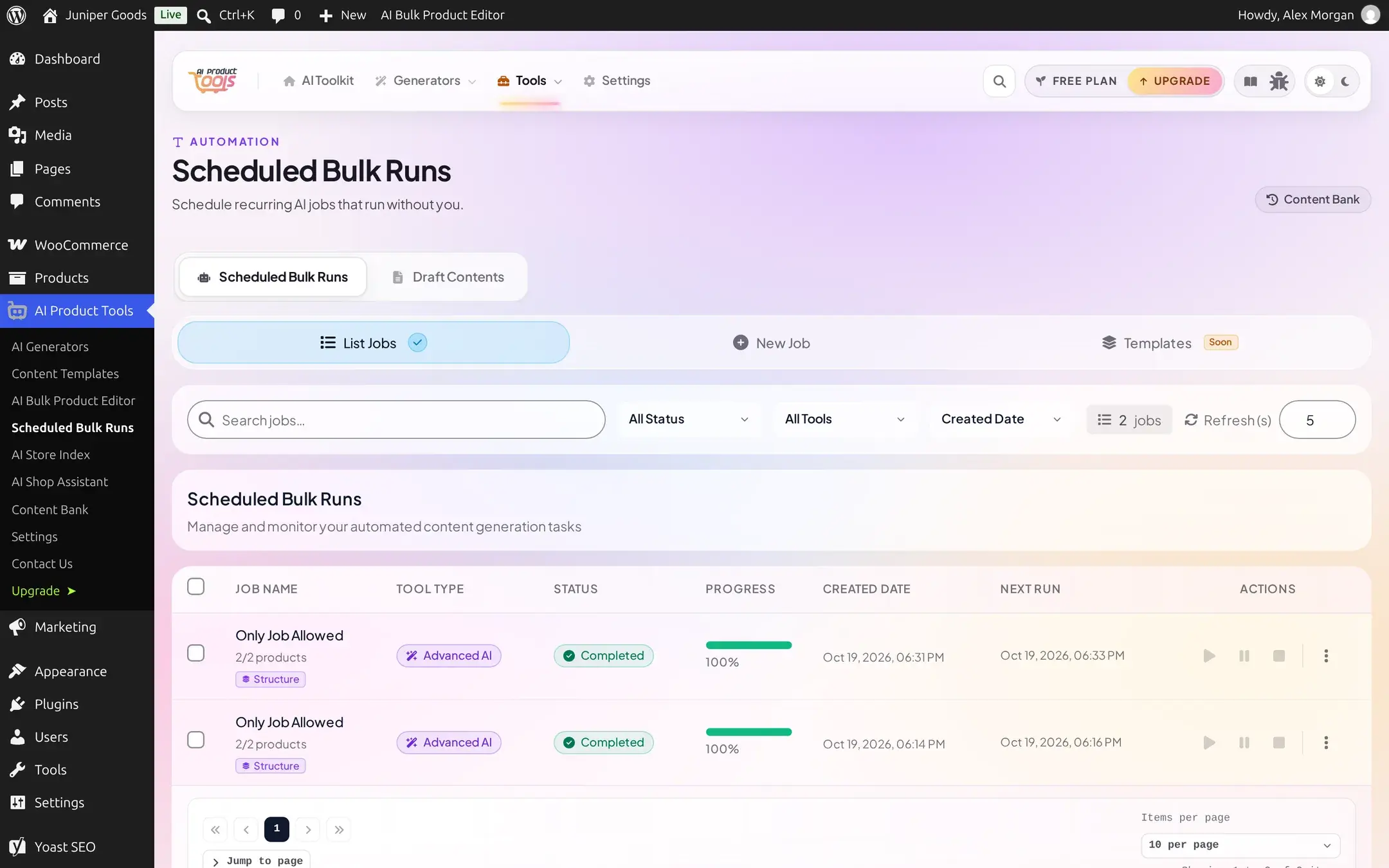The image size is (1389, 868).
Task: Open the 10 per page dropdown
Action: click(x=1240, y=845)
